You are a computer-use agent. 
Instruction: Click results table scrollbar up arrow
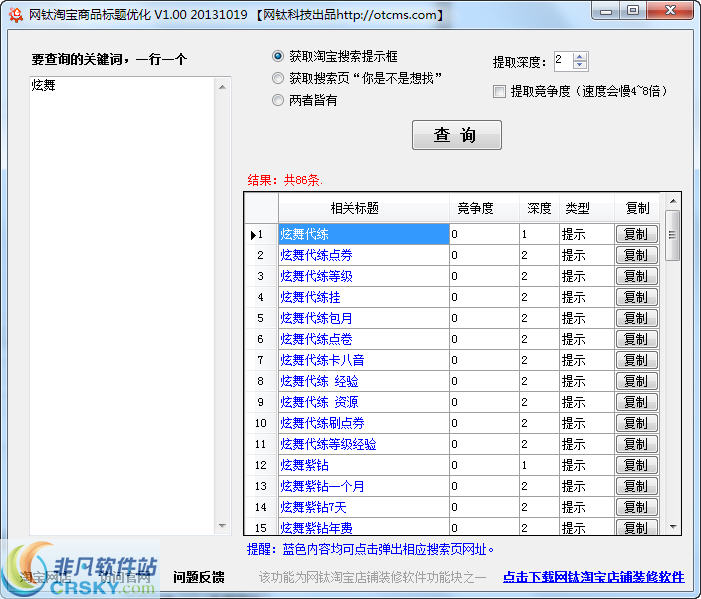click(673, 202)
